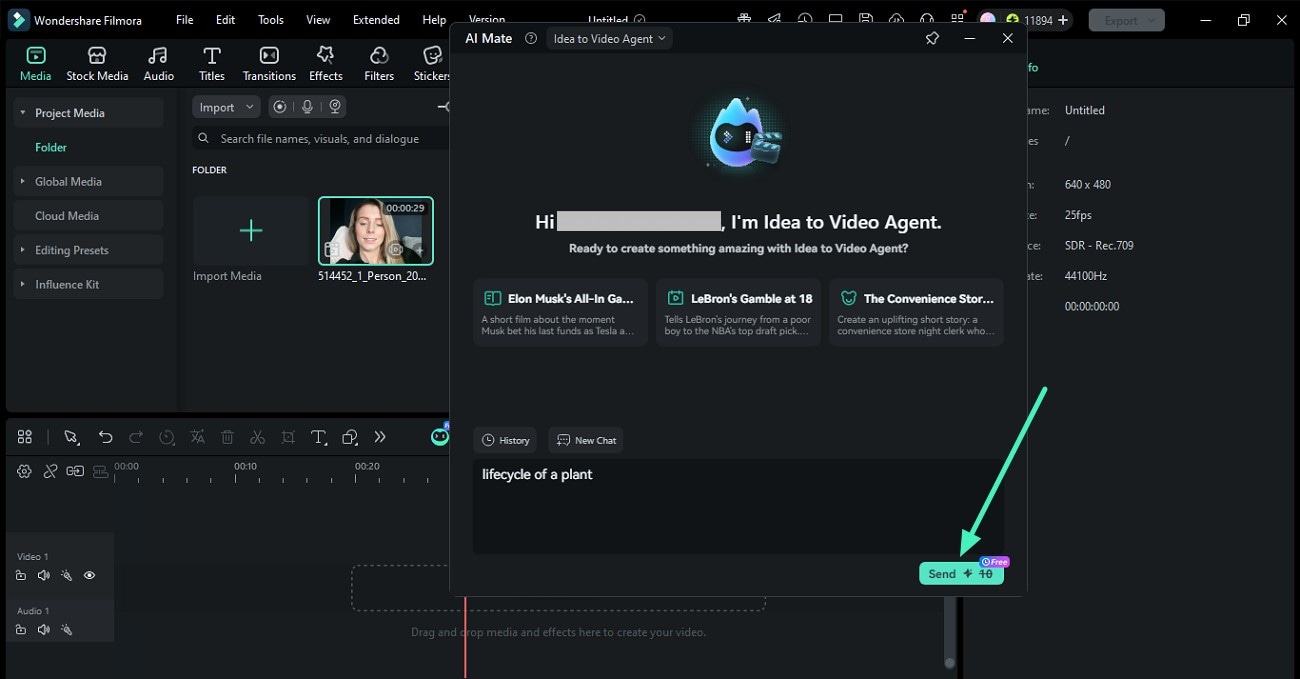Open chat History
This screenshot has height=679, width=1300.
(505, 440)
